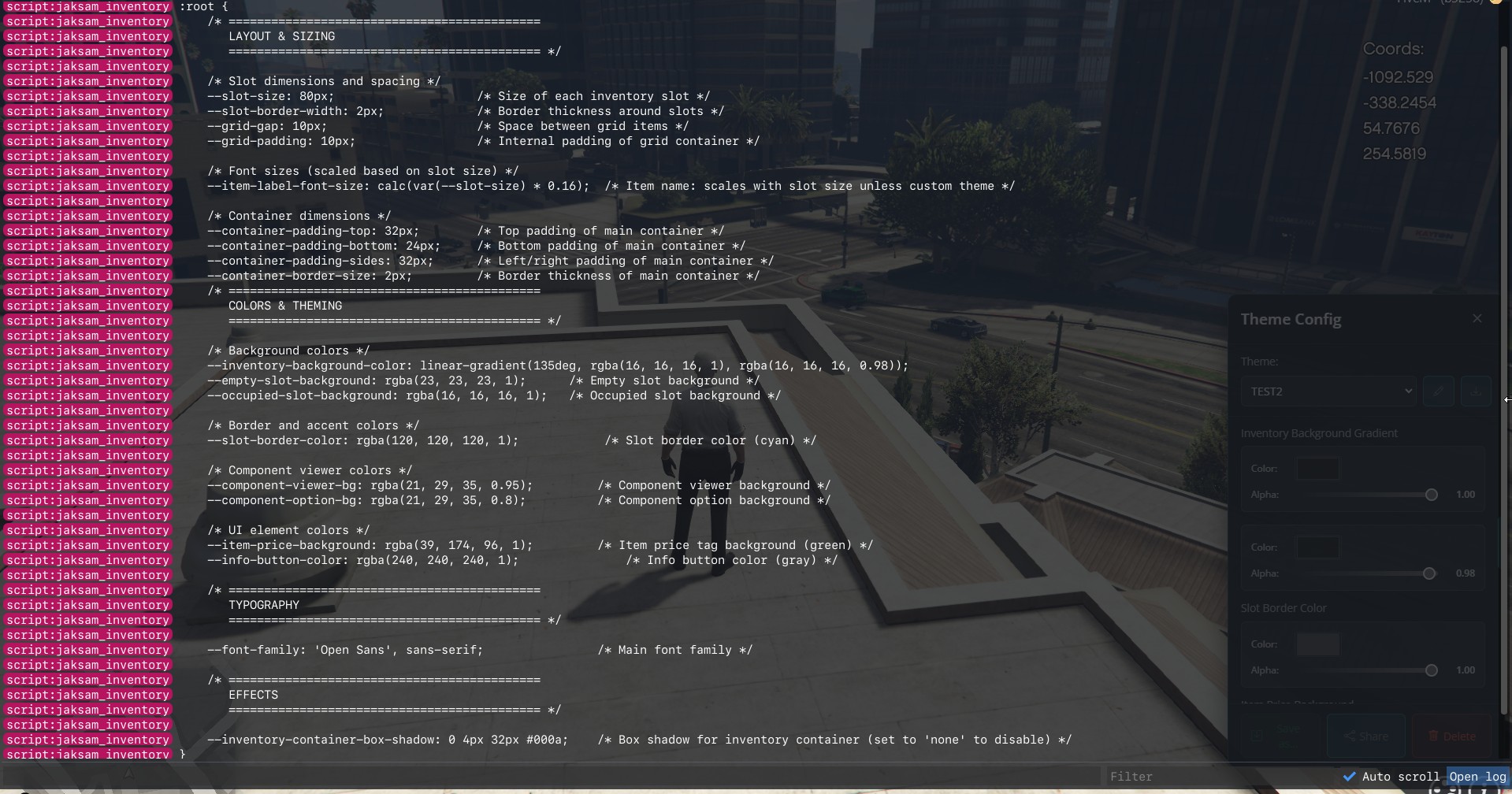Screen dimensions: 1512x794
Task: Toggle the Auto scroll checkbox
Action: pyautogui.click(x=1350, y=777)
